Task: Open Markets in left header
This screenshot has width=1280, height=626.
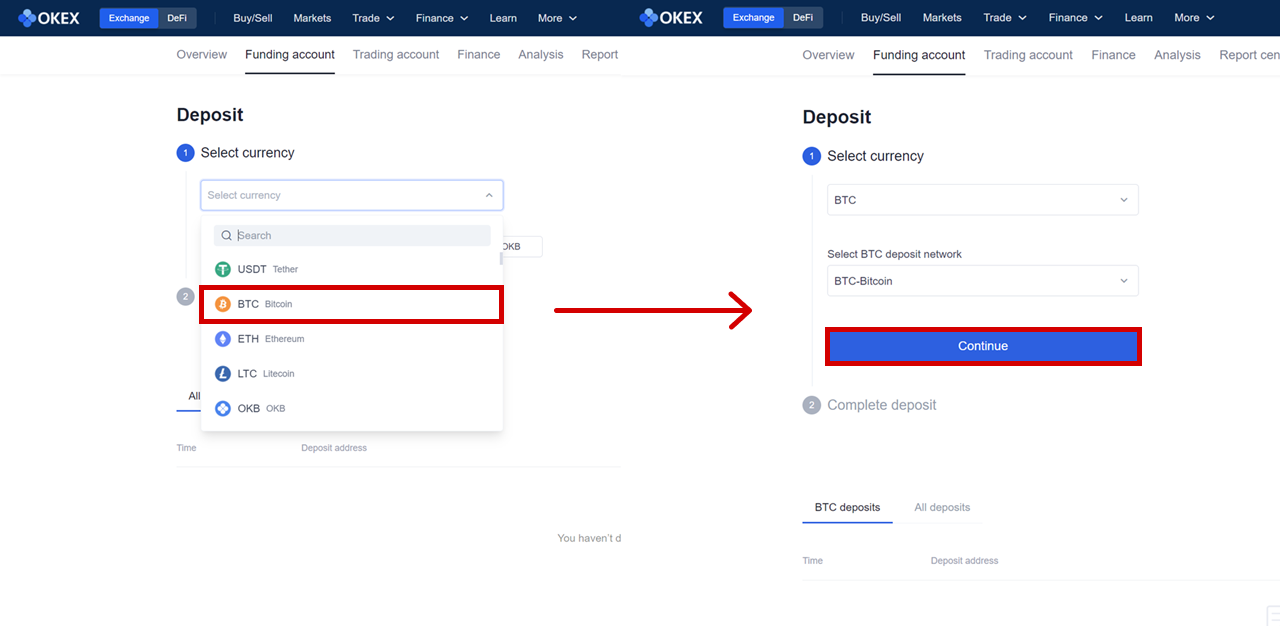Action: coord(312,18)
